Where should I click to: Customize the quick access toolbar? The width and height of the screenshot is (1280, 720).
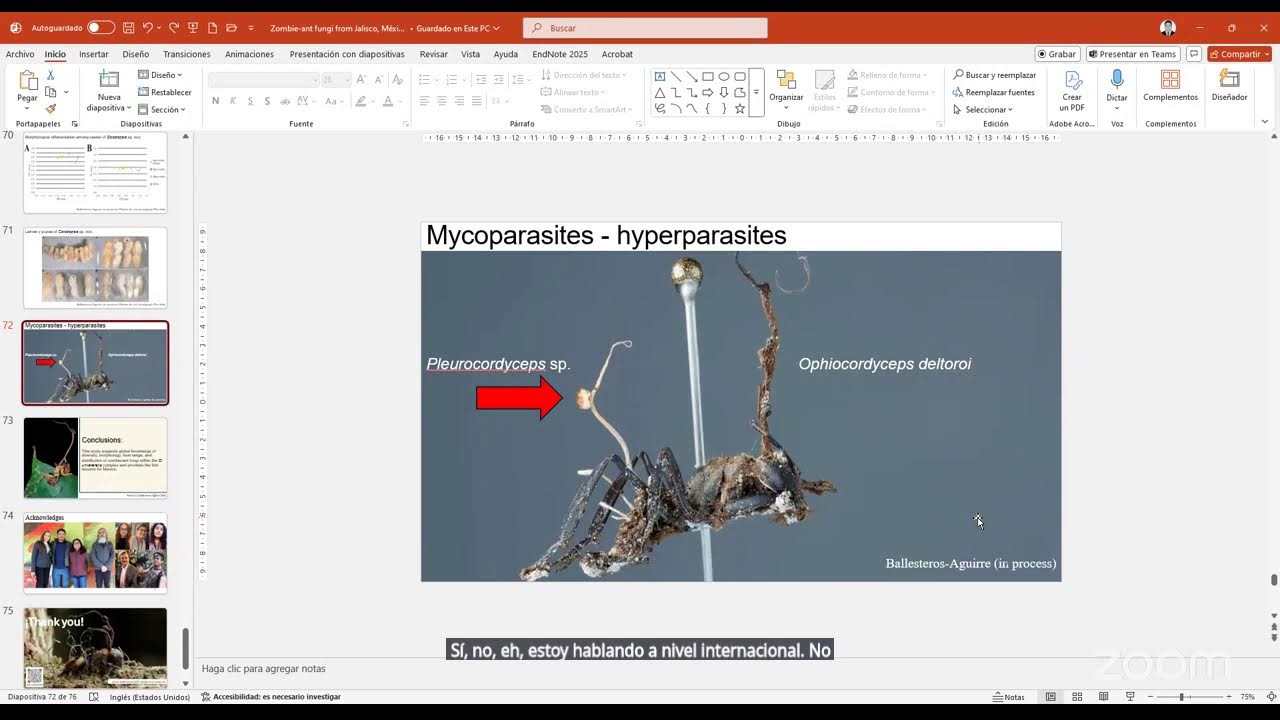point(251,28)
